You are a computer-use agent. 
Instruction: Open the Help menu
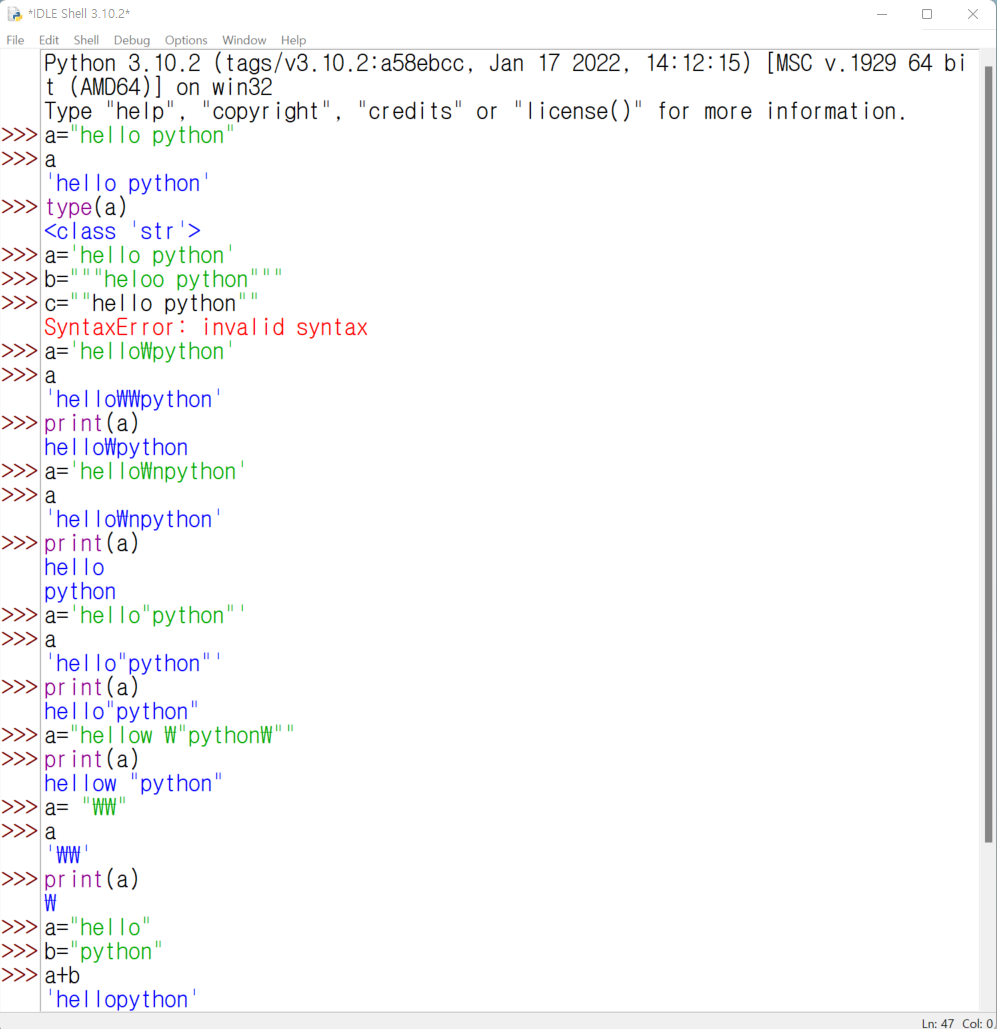point(293,40)
